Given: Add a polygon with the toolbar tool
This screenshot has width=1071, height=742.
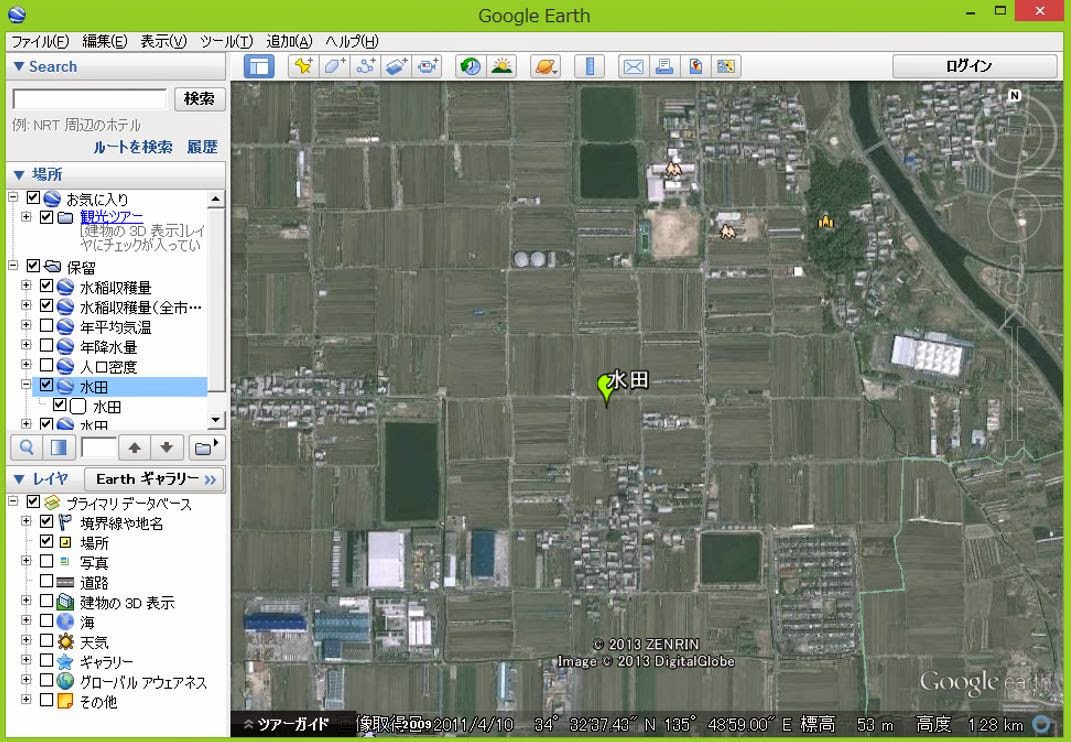Looking at the screenshot, I should 335,66.
